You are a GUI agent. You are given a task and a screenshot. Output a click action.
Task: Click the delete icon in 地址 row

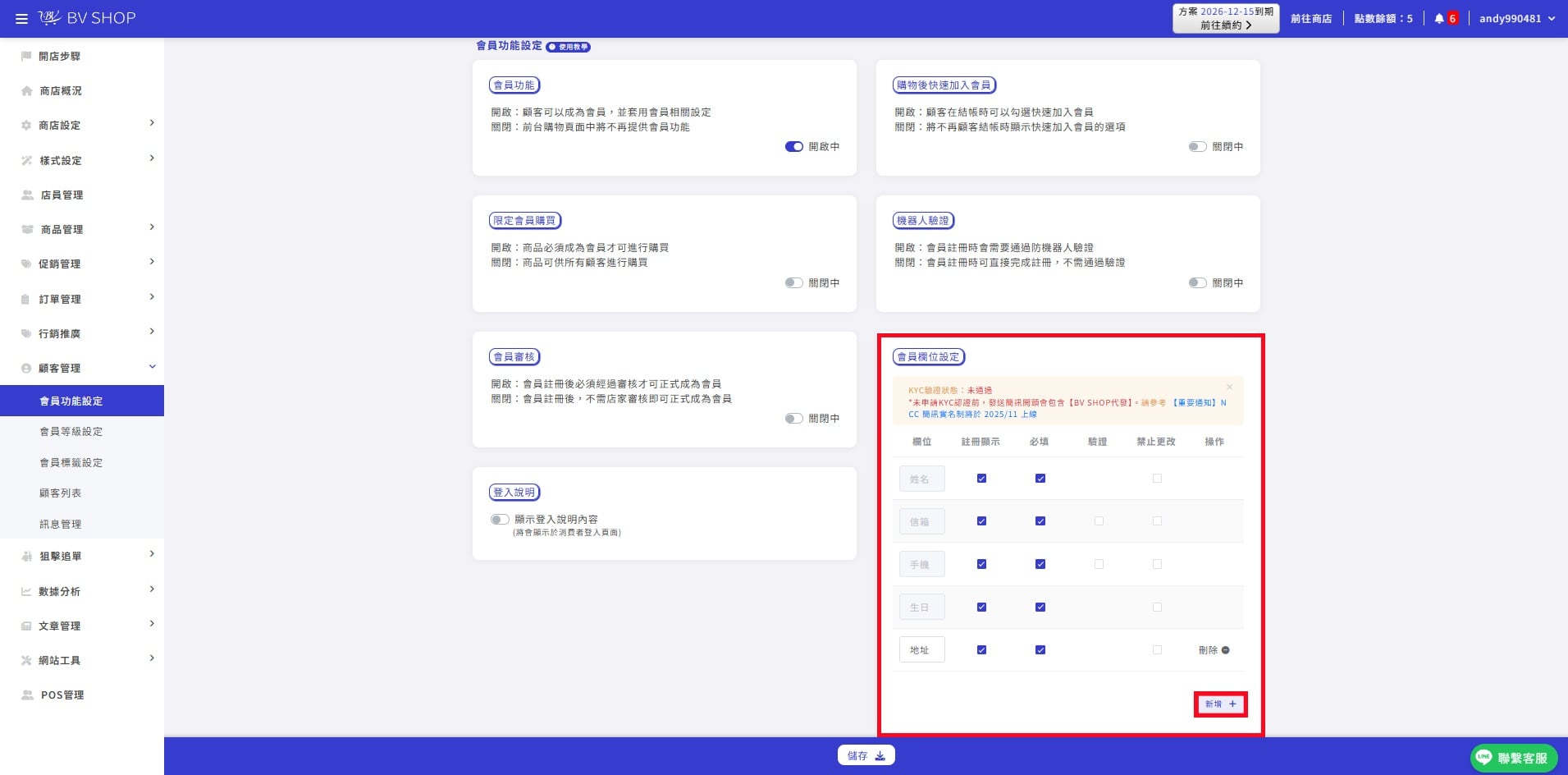pos(1225,649)
